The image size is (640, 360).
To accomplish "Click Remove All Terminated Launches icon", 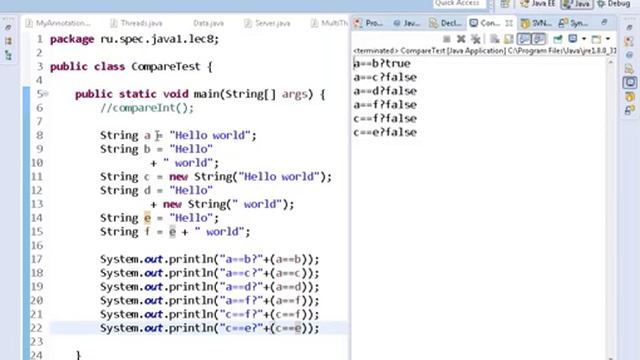I will [x=476, y=39].
